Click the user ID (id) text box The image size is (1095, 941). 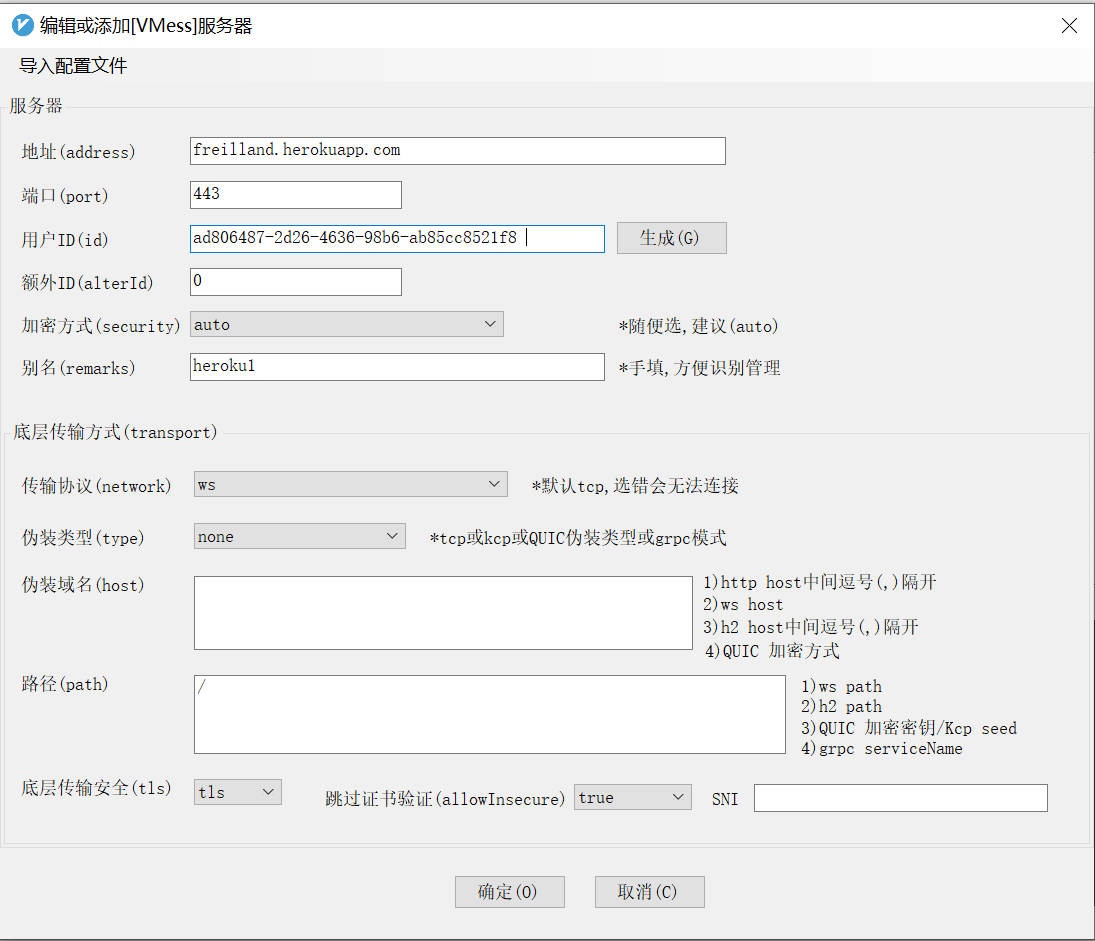pyautogui.click(x=397, y=239)
